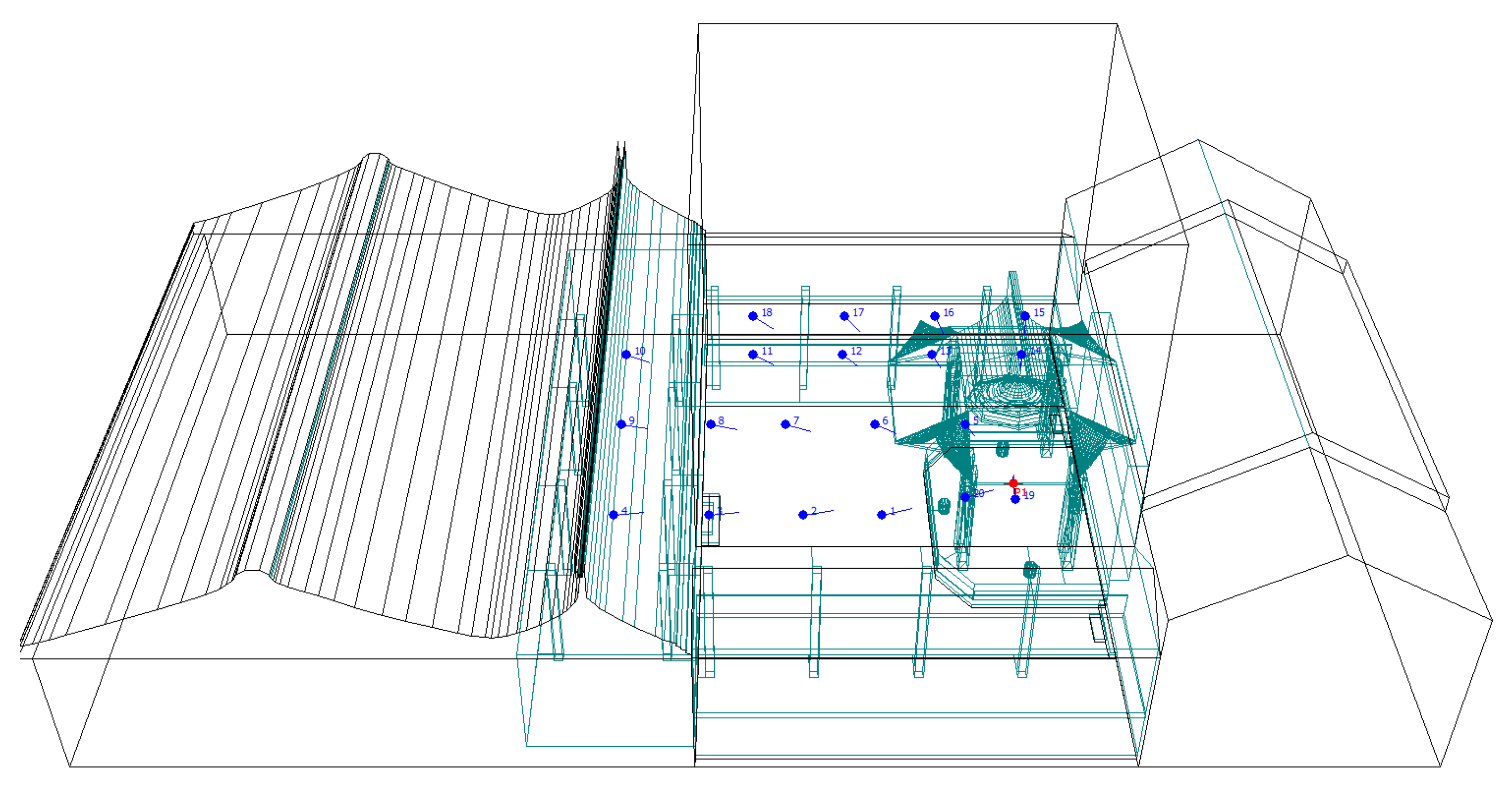Pick blue receiver point 15

(1025, 316)
